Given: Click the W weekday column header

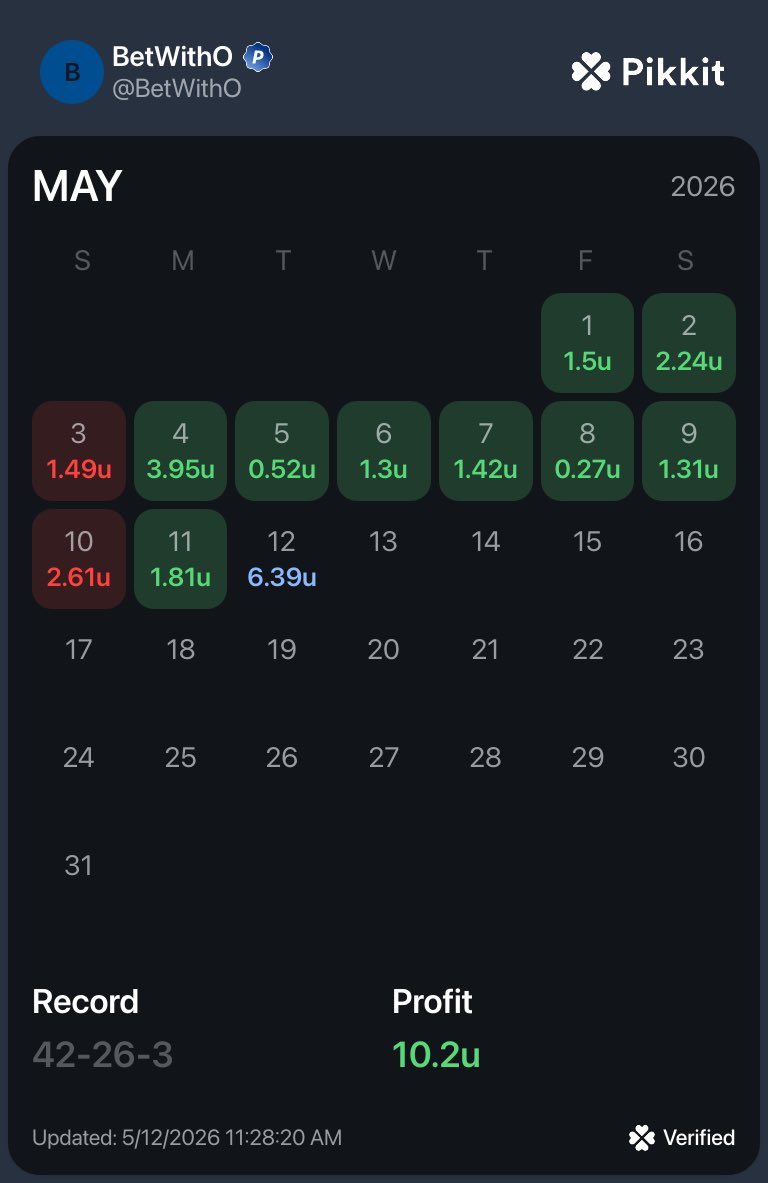Looking at the screenshot, I should pyautogui.click(x=383, y=260).
